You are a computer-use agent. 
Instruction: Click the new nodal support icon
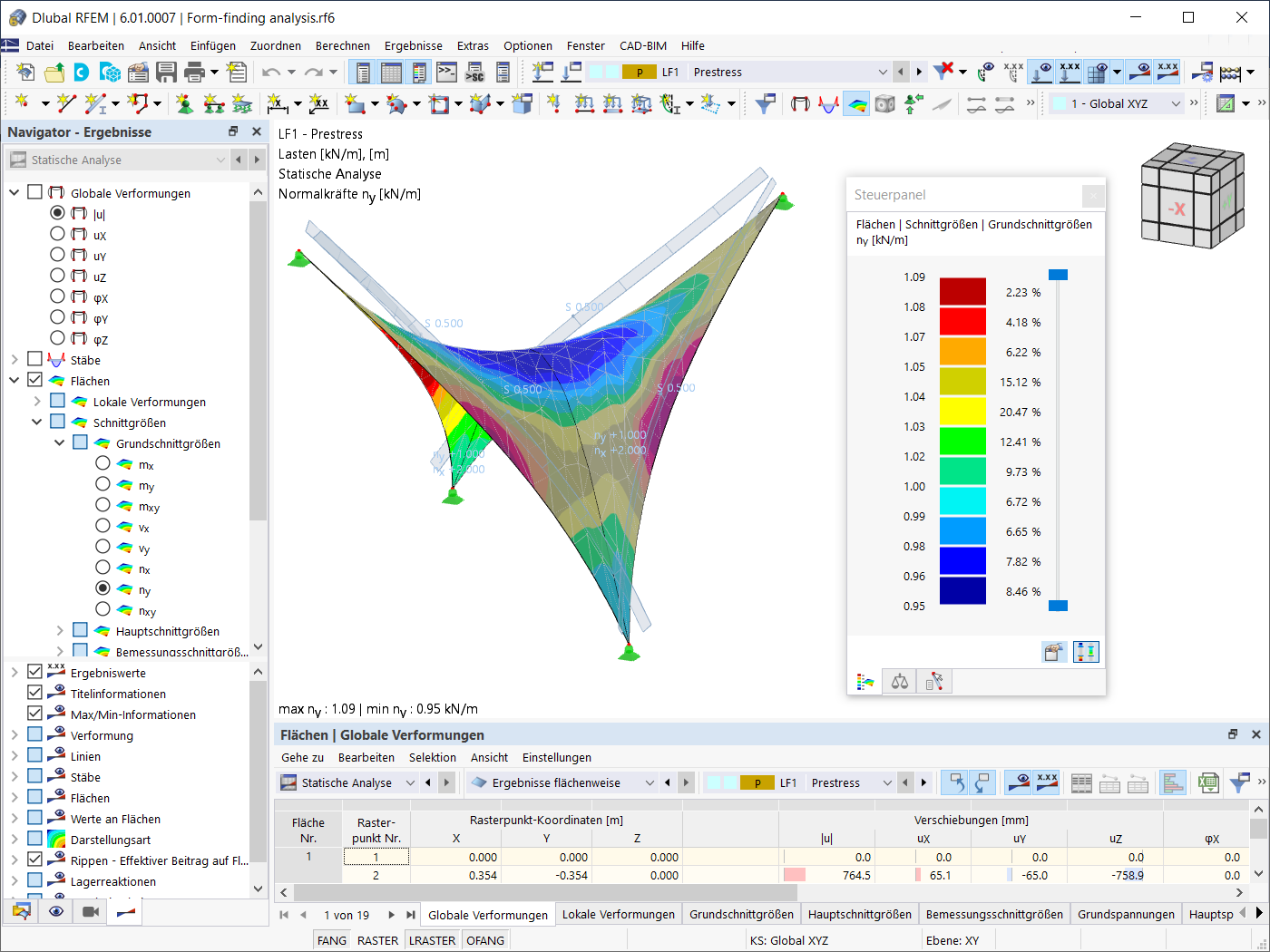coord(185,104)
